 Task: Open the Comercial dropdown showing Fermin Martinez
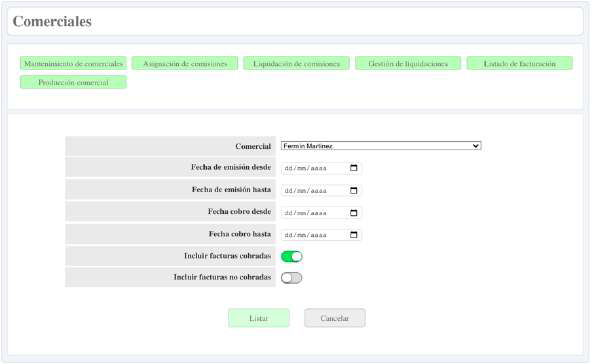point(381,146)
